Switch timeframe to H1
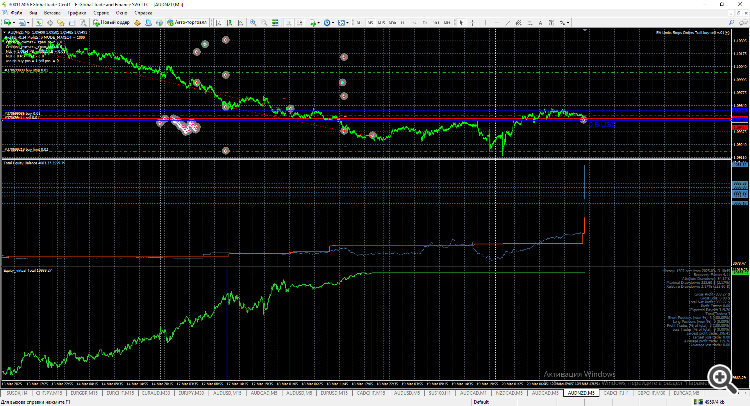 [x=403, y=22]
